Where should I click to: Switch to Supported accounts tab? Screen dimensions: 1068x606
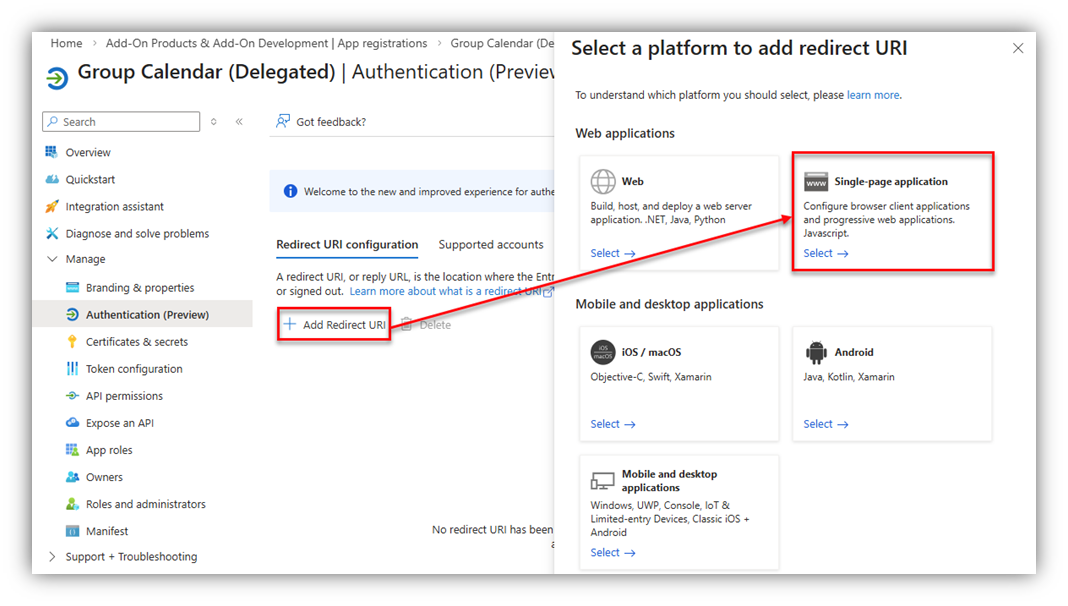click(x=490, y=244)
